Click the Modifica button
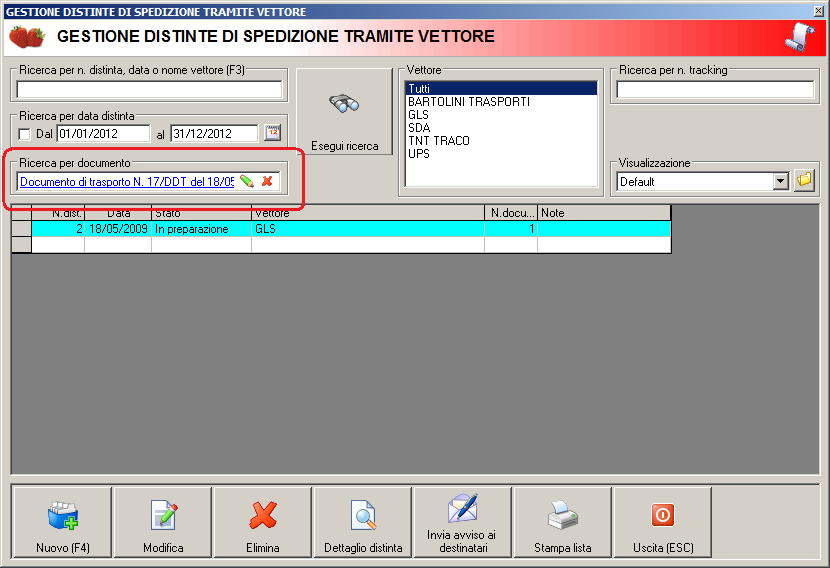This screenshot has width=830, height=568. coord(163,522)
